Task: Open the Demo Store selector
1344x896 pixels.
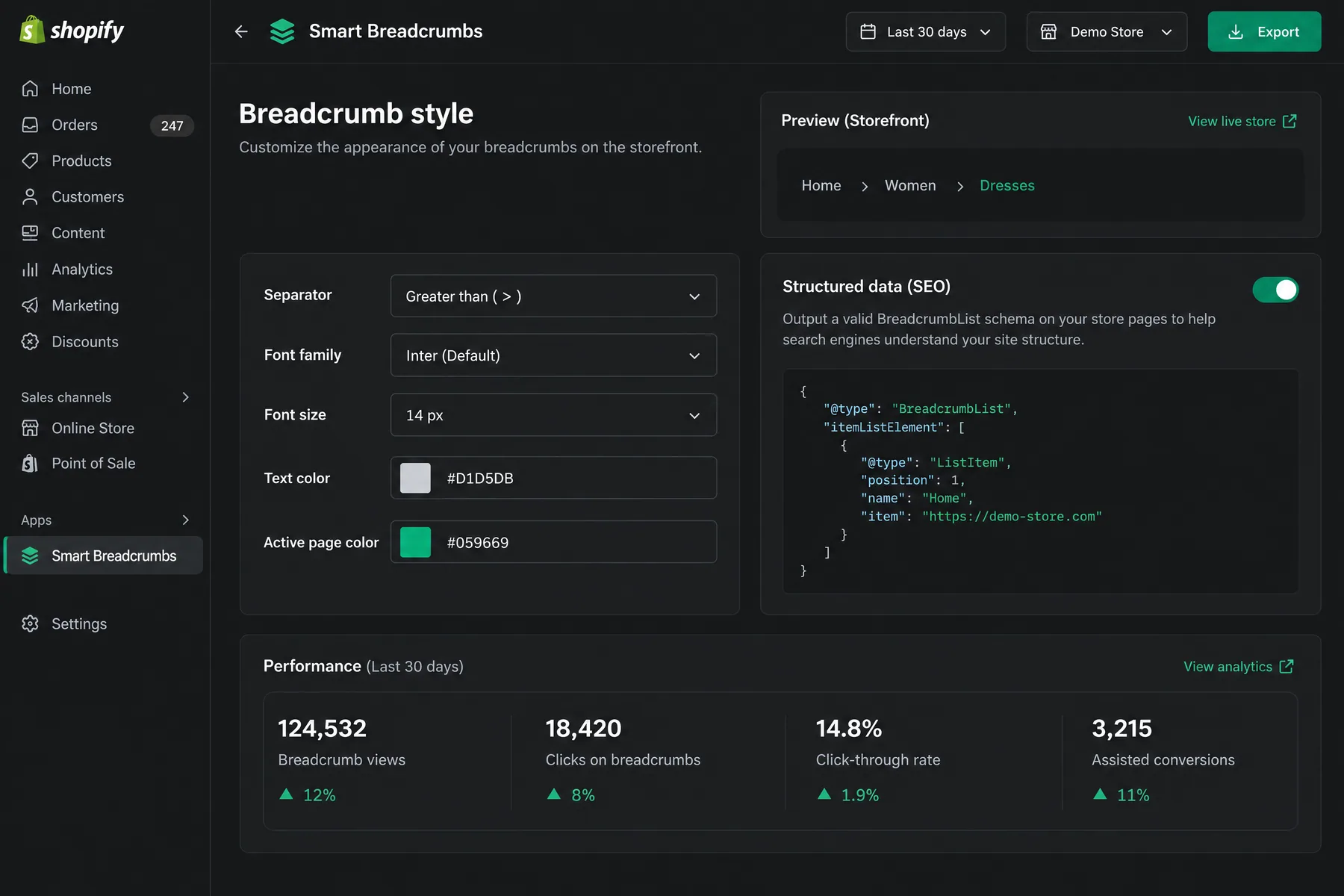Action: 1107,31
